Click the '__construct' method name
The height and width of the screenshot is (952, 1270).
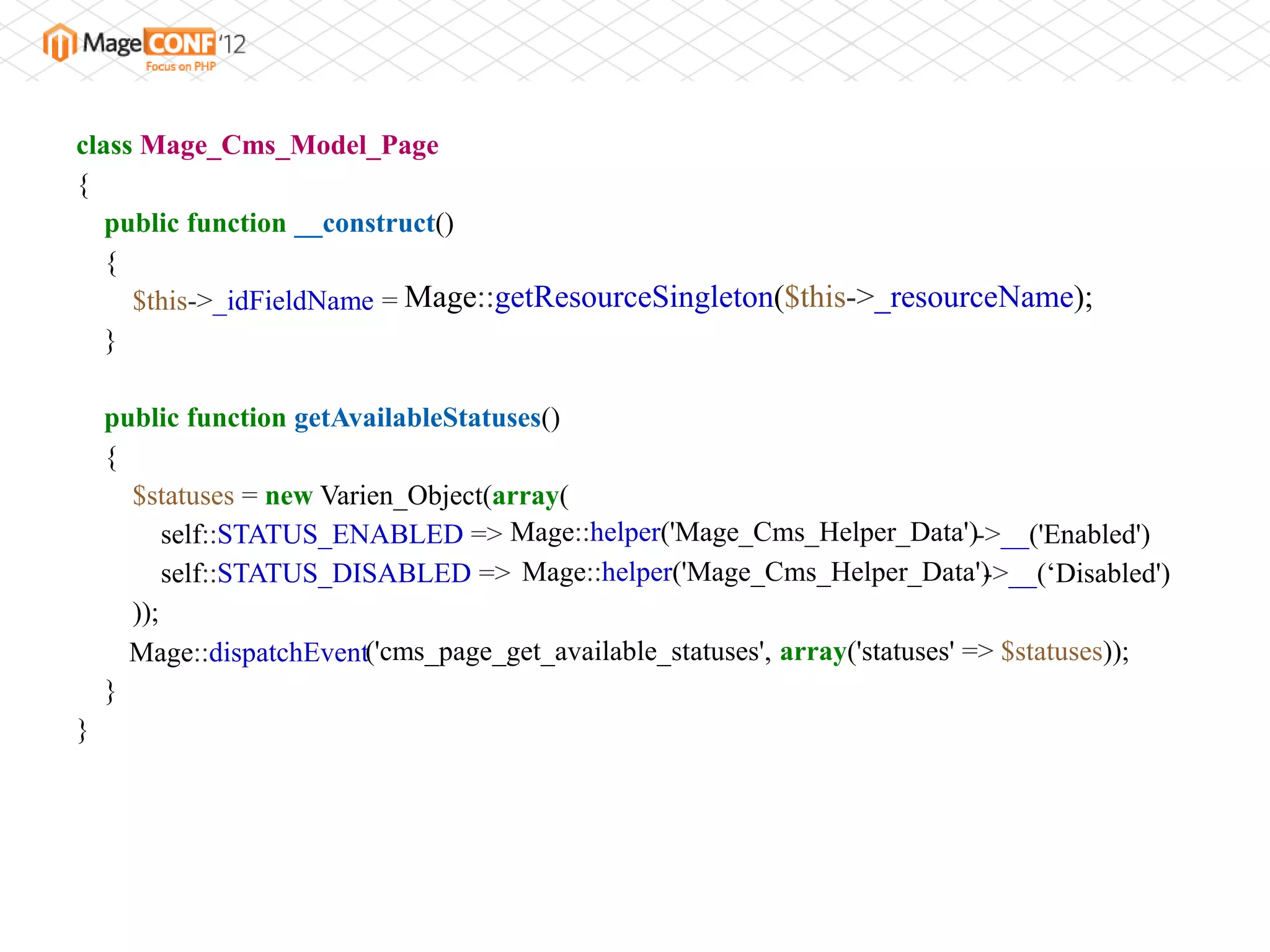point(365,224)
